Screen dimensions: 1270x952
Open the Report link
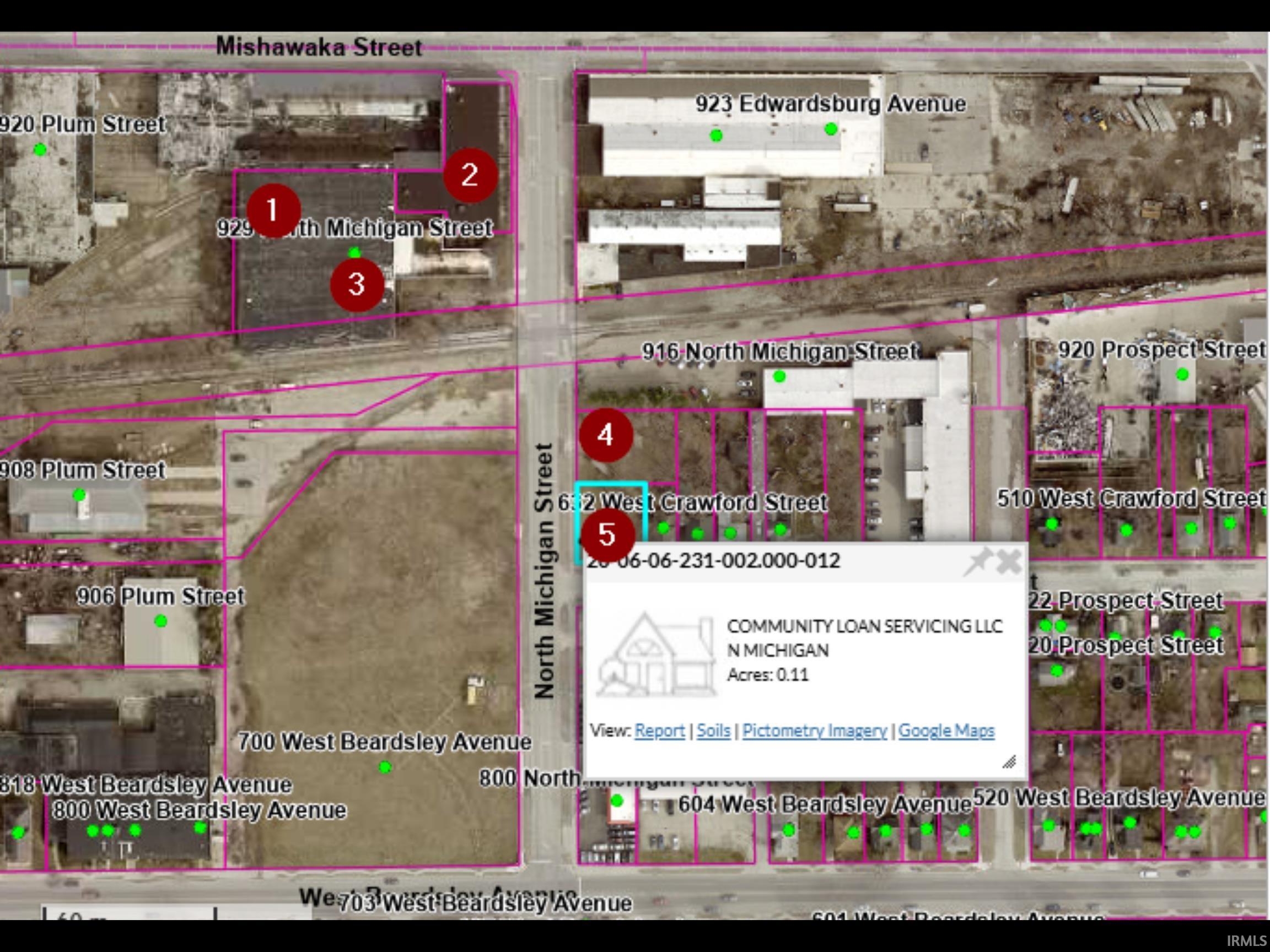(659, 731)
